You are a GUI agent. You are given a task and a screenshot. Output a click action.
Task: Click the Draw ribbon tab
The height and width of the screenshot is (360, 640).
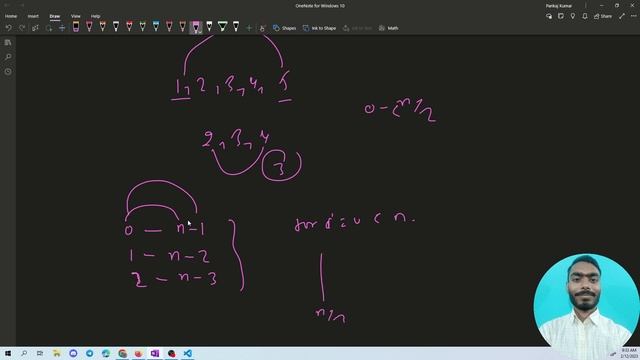click(55, 16)
